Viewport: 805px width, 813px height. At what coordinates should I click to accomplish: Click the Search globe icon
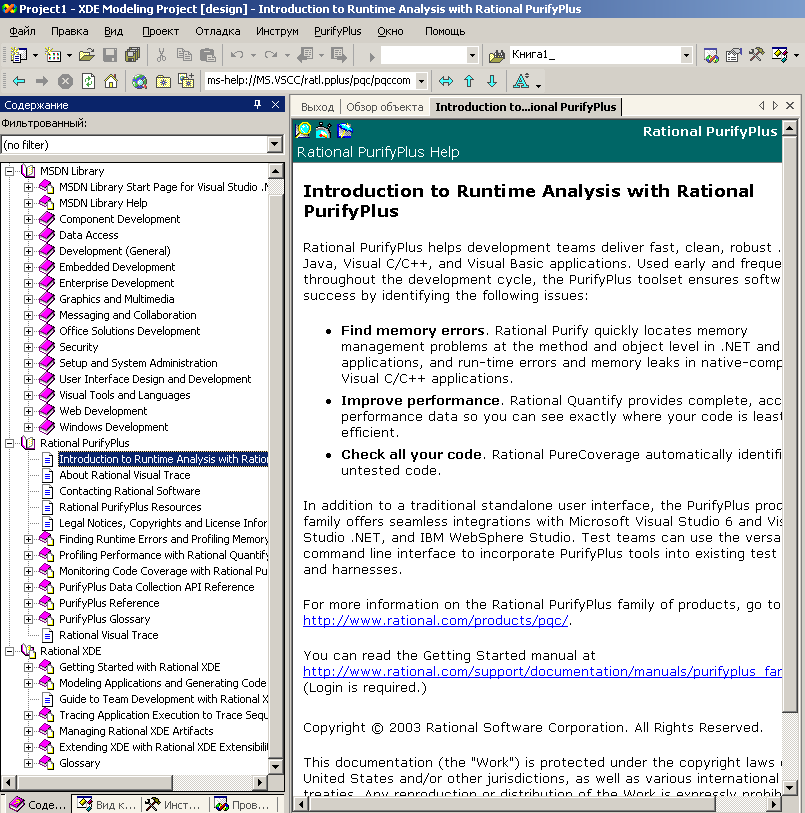coord(139,81)
